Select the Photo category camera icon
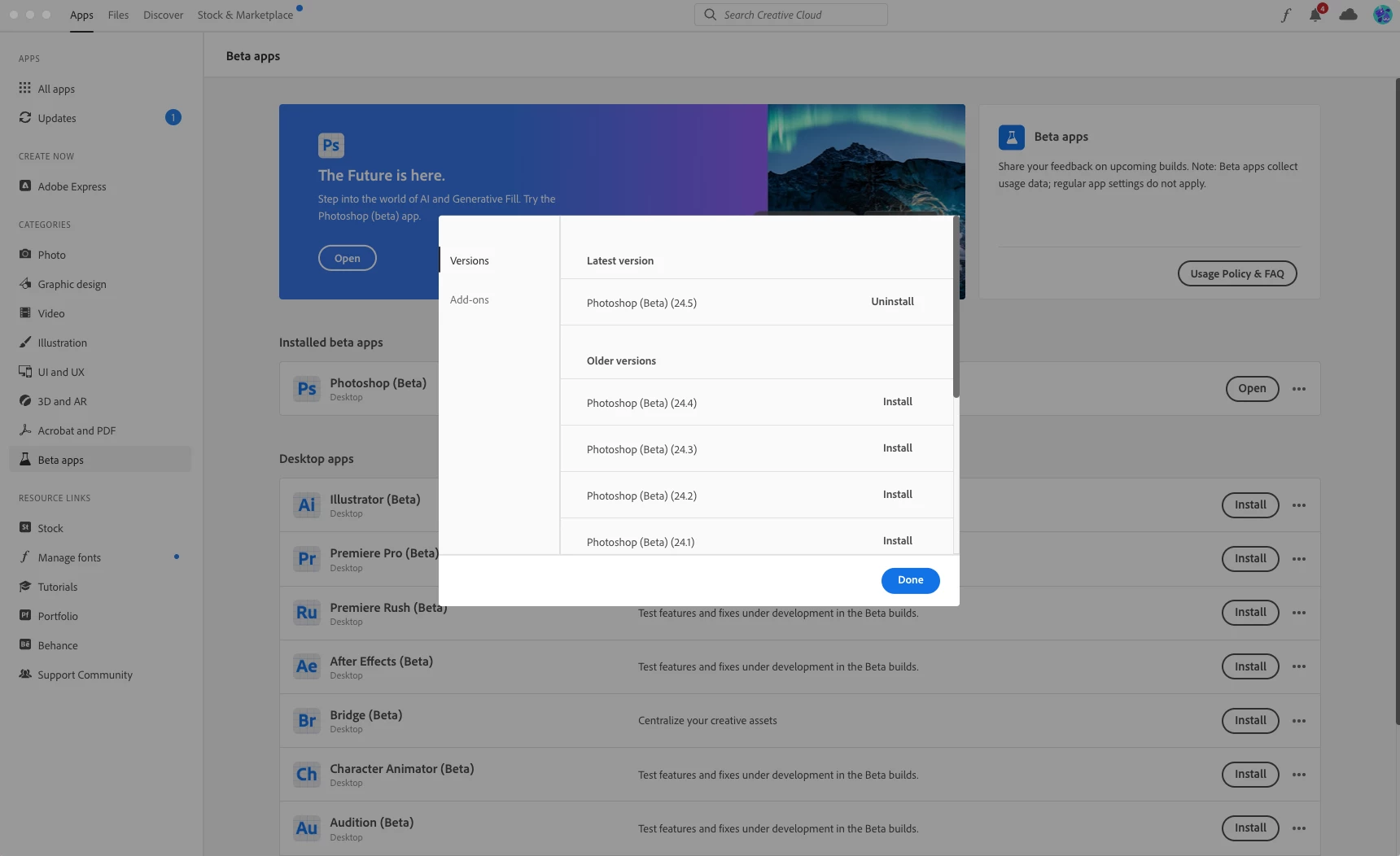 (x=25, y=254)
